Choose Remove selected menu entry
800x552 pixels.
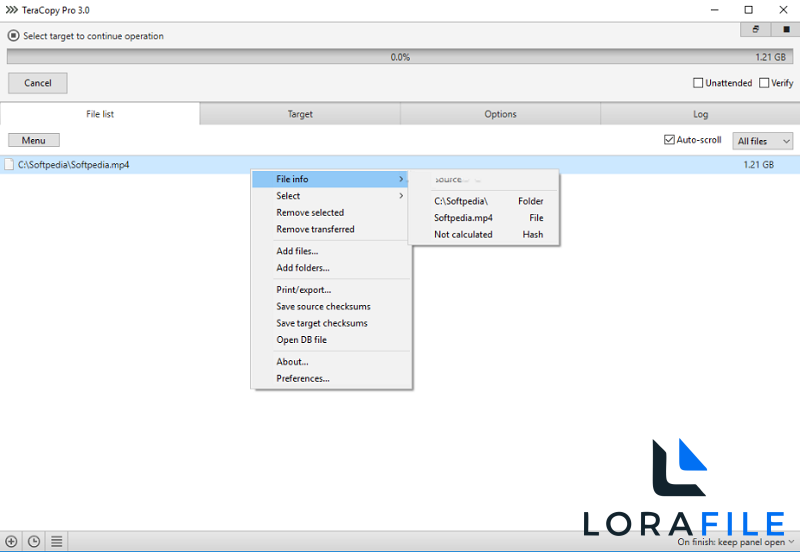332,213
